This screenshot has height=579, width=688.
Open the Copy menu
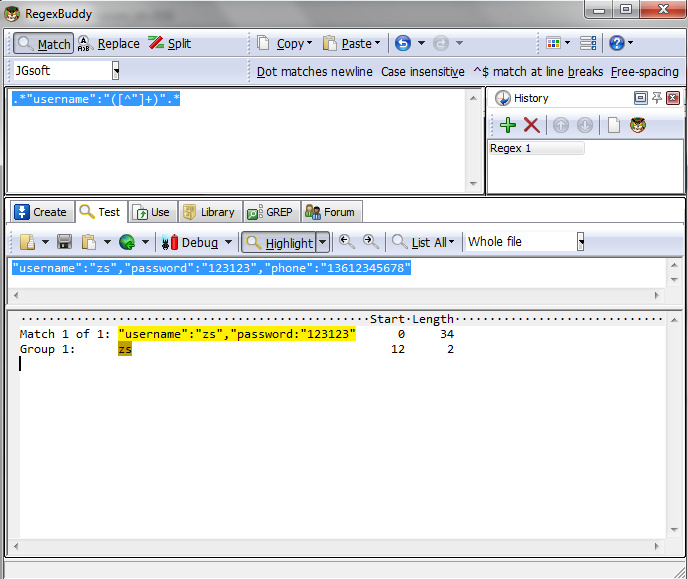[285, 43]
